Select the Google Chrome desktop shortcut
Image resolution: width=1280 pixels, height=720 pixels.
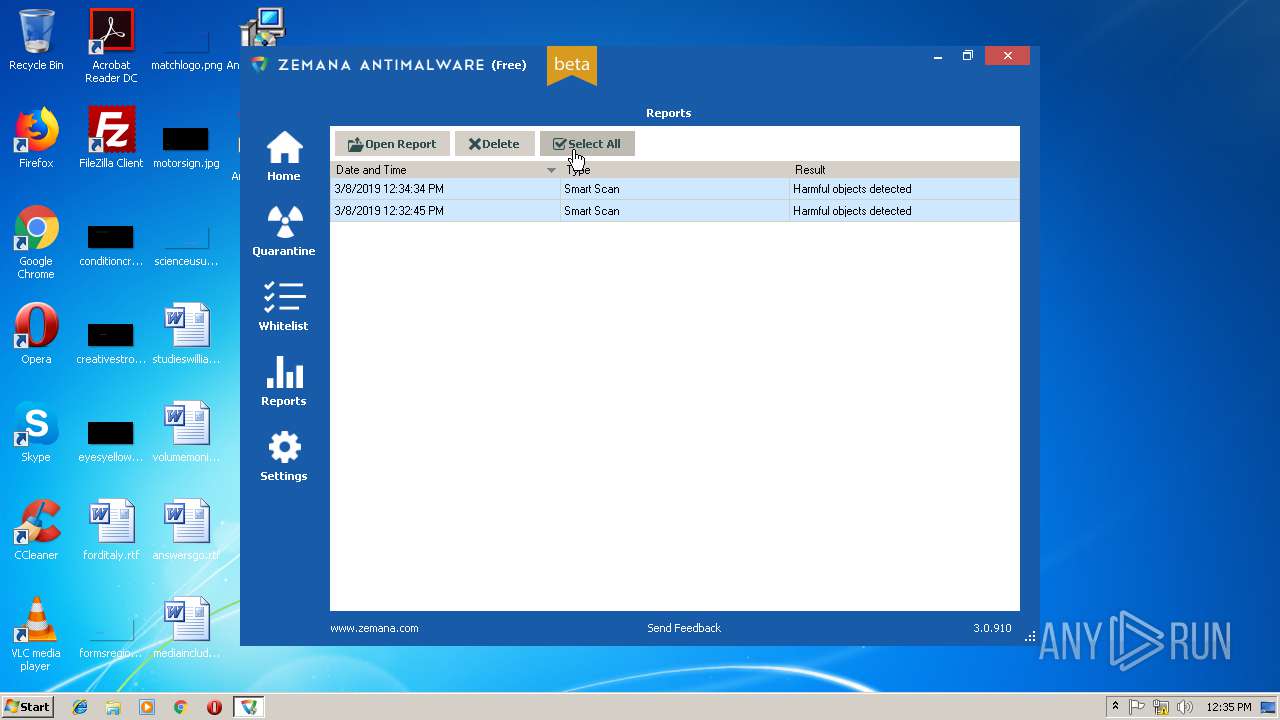coord(36,243)
